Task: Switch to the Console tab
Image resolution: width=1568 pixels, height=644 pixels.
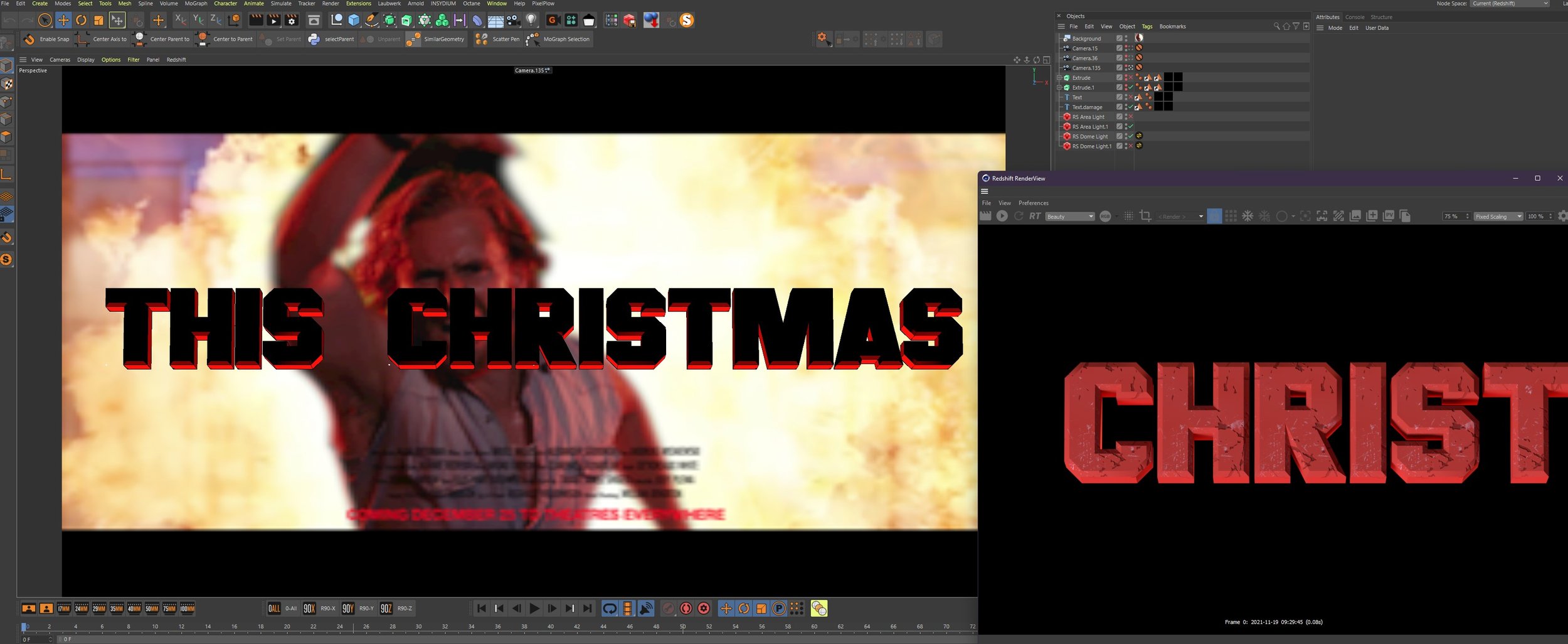Action: click(1354, 17)
